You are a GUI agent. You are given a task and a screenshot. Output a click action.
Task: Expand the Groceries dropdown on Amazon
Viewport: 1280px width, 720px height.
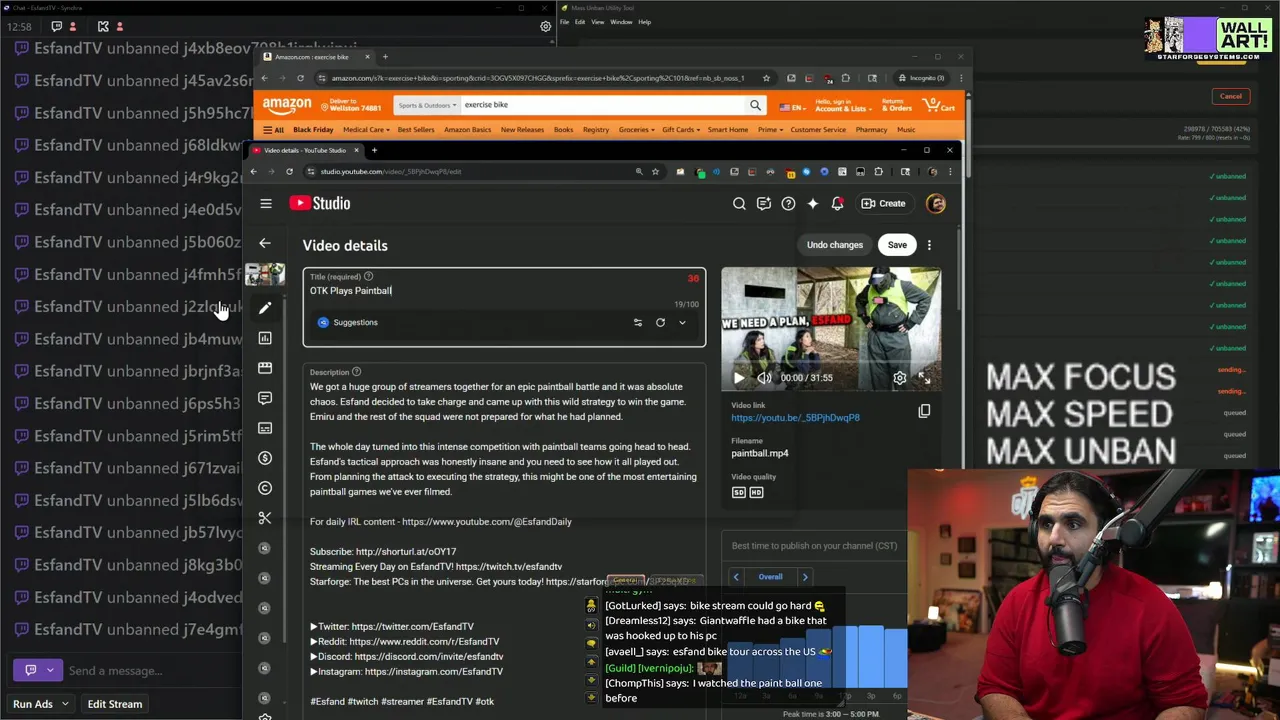[636, 130]
